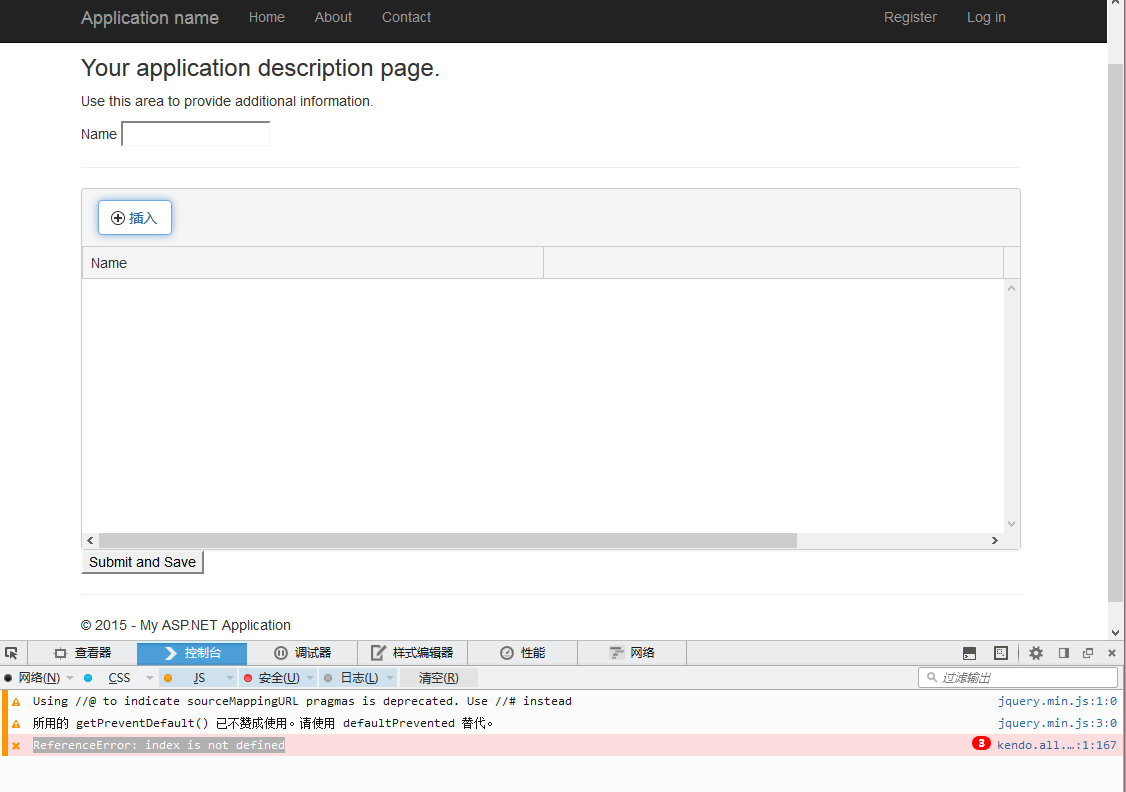Click the grid's scroll-left arrow

[x=90, y=541]
